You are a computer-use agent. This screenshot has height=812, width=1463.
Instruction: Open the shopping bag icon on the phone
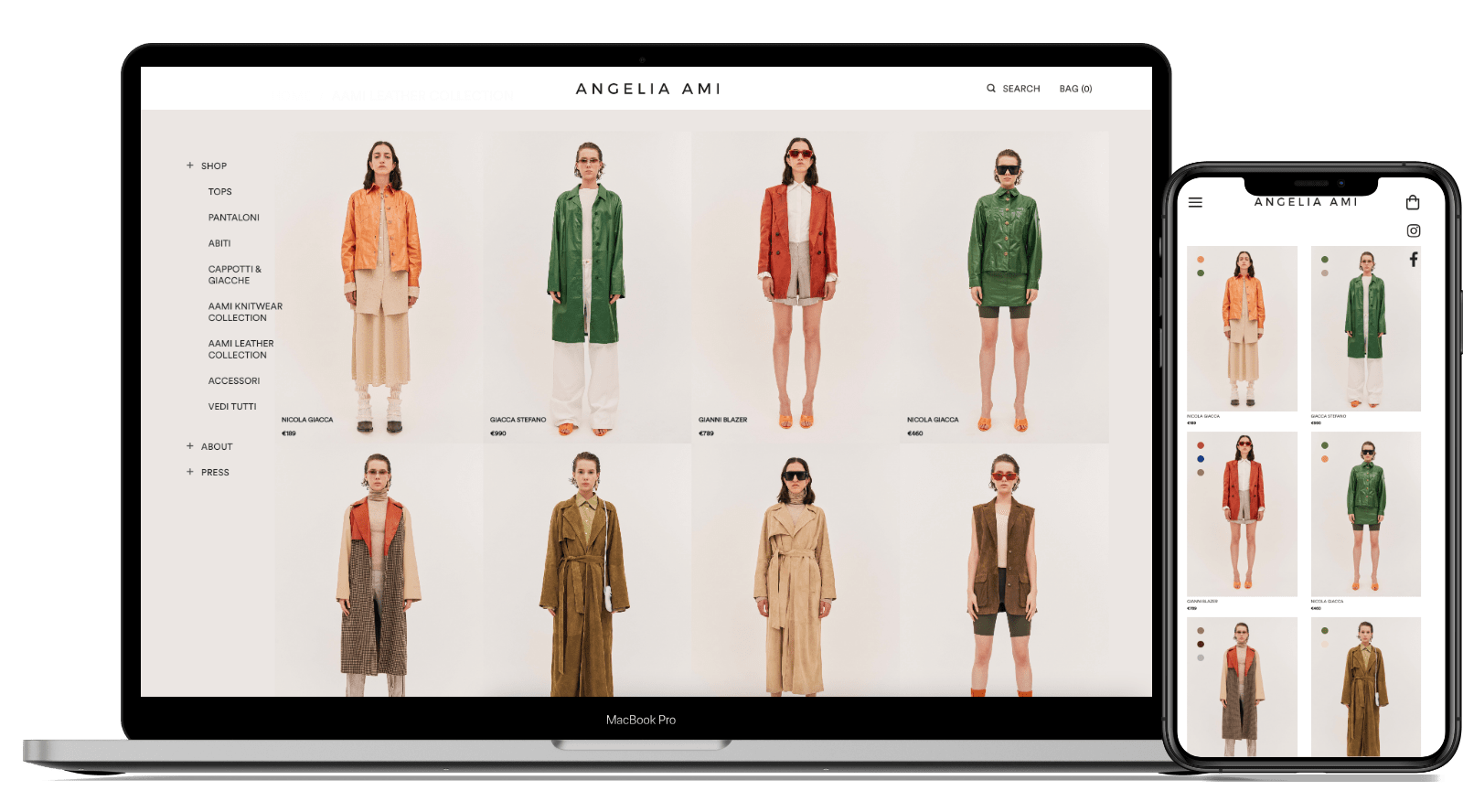click(1413, 203)
